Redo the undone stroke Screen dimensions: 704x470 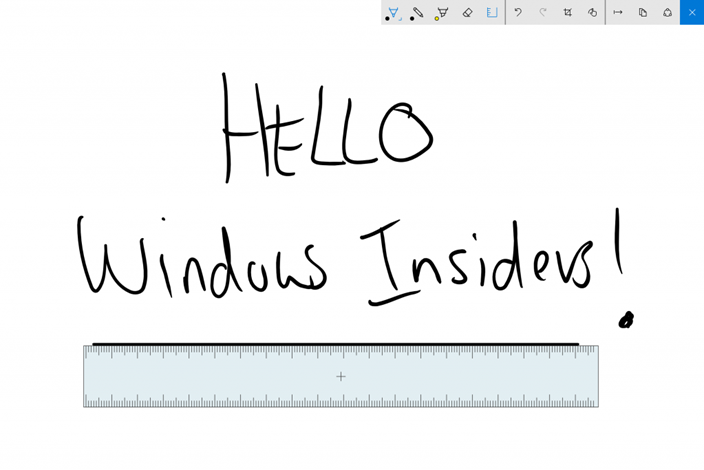point(543,13)
